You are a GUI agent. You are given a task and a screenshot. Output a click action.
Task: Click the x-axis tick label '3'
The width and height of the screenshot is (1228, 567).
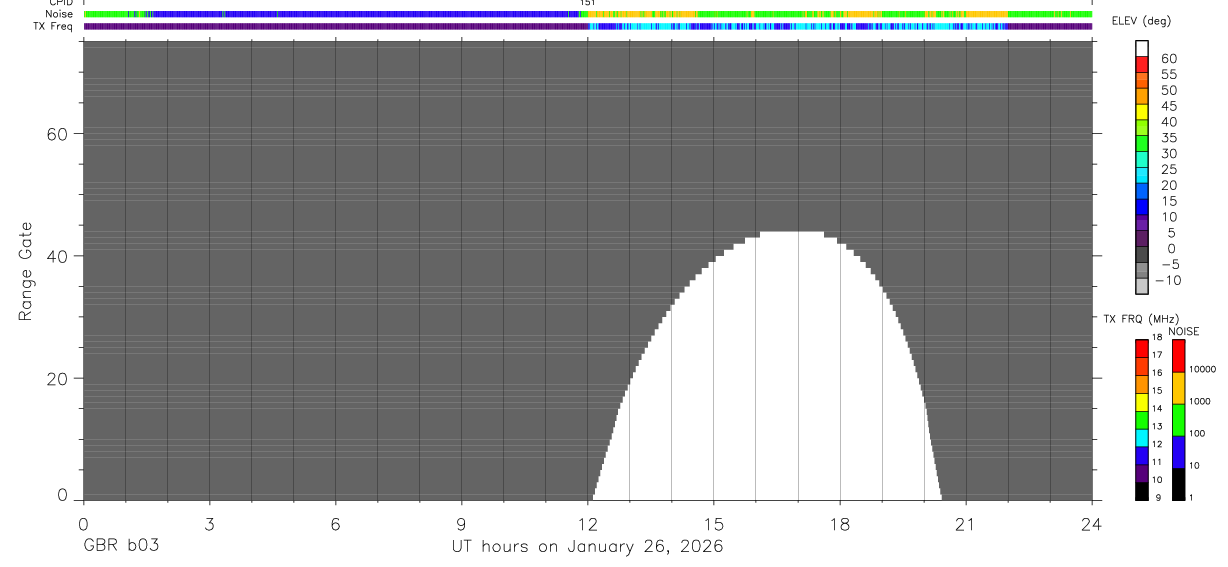tap(209, 523)
